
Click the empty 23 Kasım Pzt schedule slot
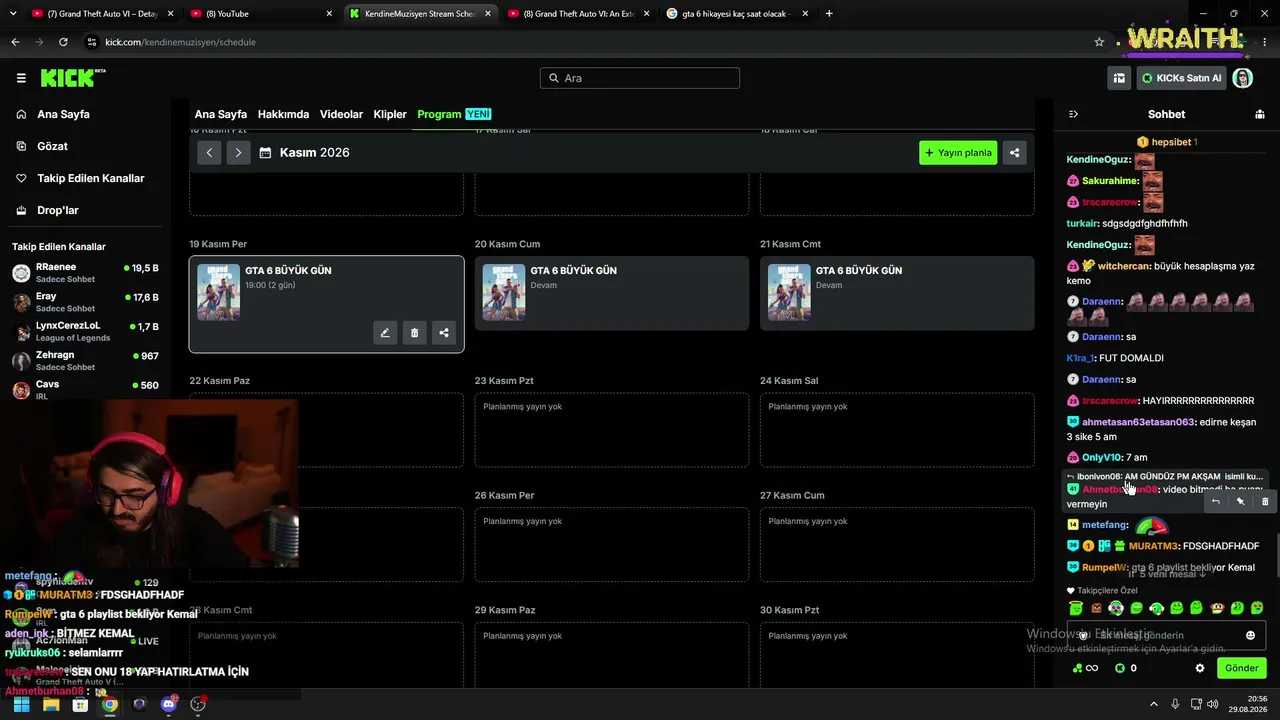(612, 430)
